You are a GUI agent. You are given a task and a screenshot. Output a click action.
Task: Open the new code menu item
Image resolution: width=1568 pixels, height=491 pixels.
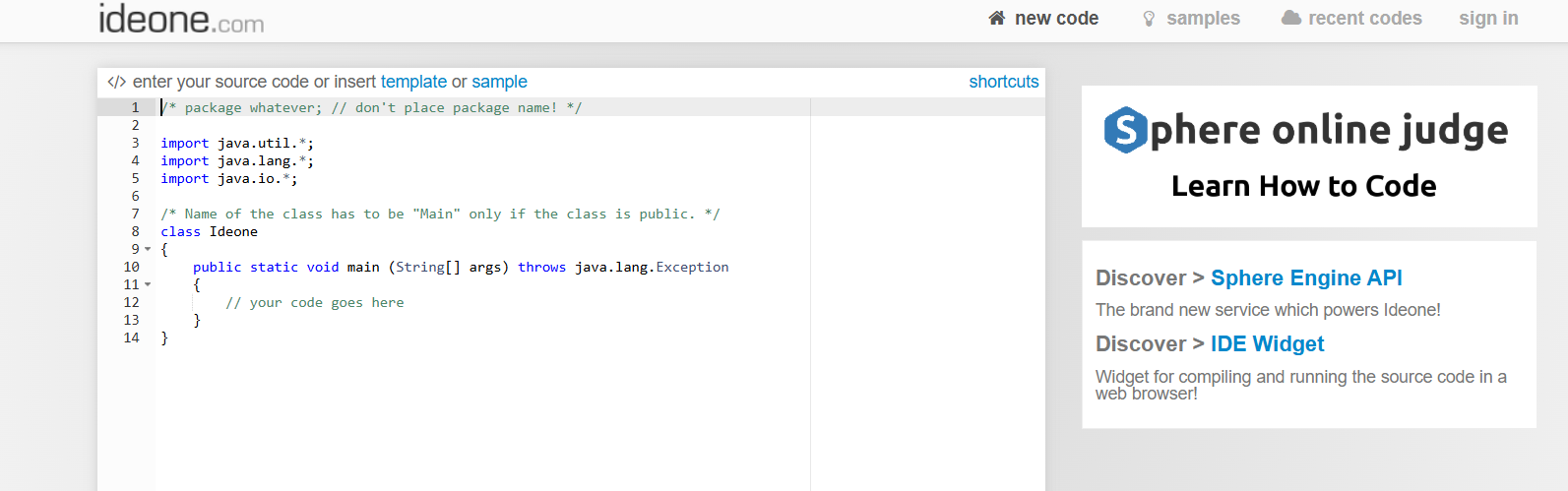(x=1043, y=18)
